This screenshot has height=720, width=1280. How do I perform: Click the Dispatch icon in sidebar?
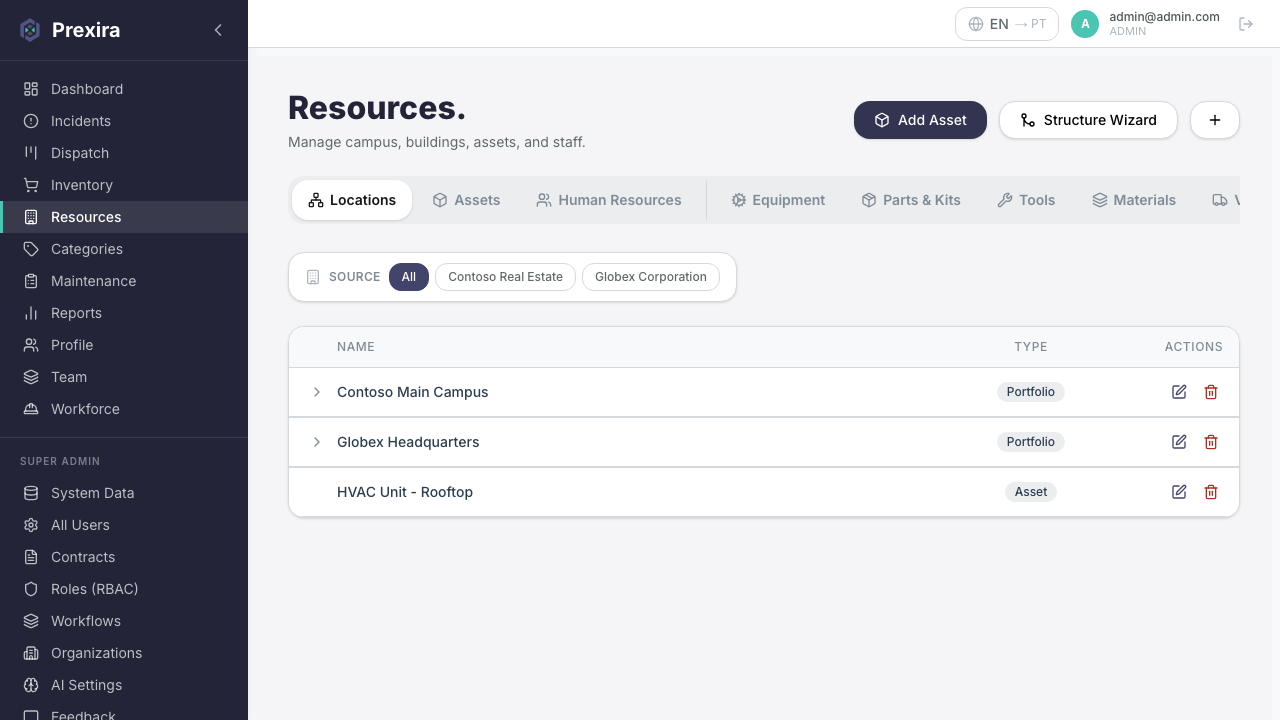coord(31,153)
